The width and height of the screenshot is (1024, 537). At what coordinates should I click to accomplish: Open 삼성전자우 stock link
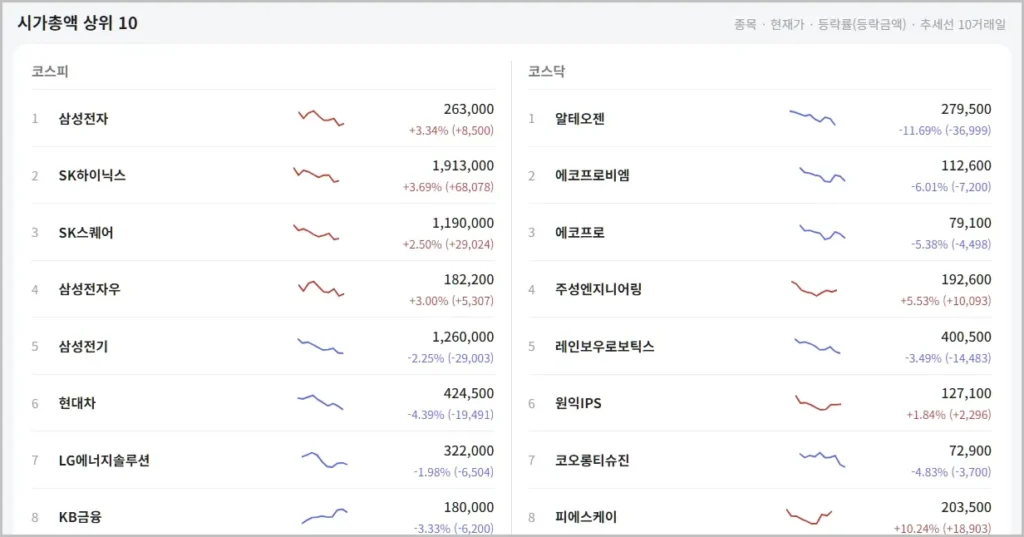point(89,289)
